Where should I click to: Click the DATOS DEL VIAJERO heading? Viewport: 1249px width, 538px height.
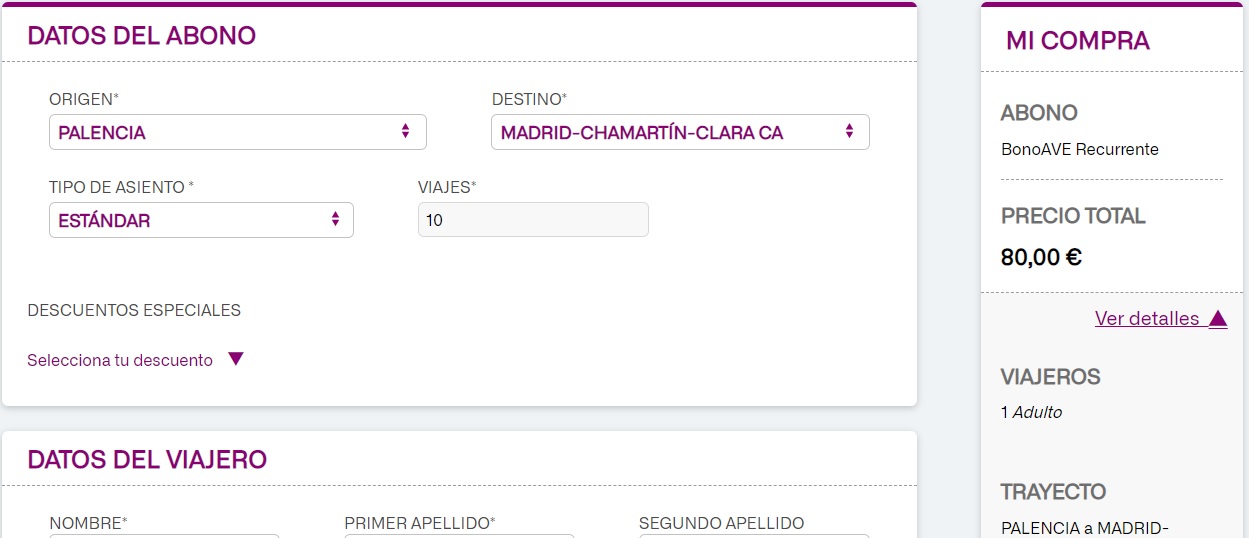click(x=147, y=460)
